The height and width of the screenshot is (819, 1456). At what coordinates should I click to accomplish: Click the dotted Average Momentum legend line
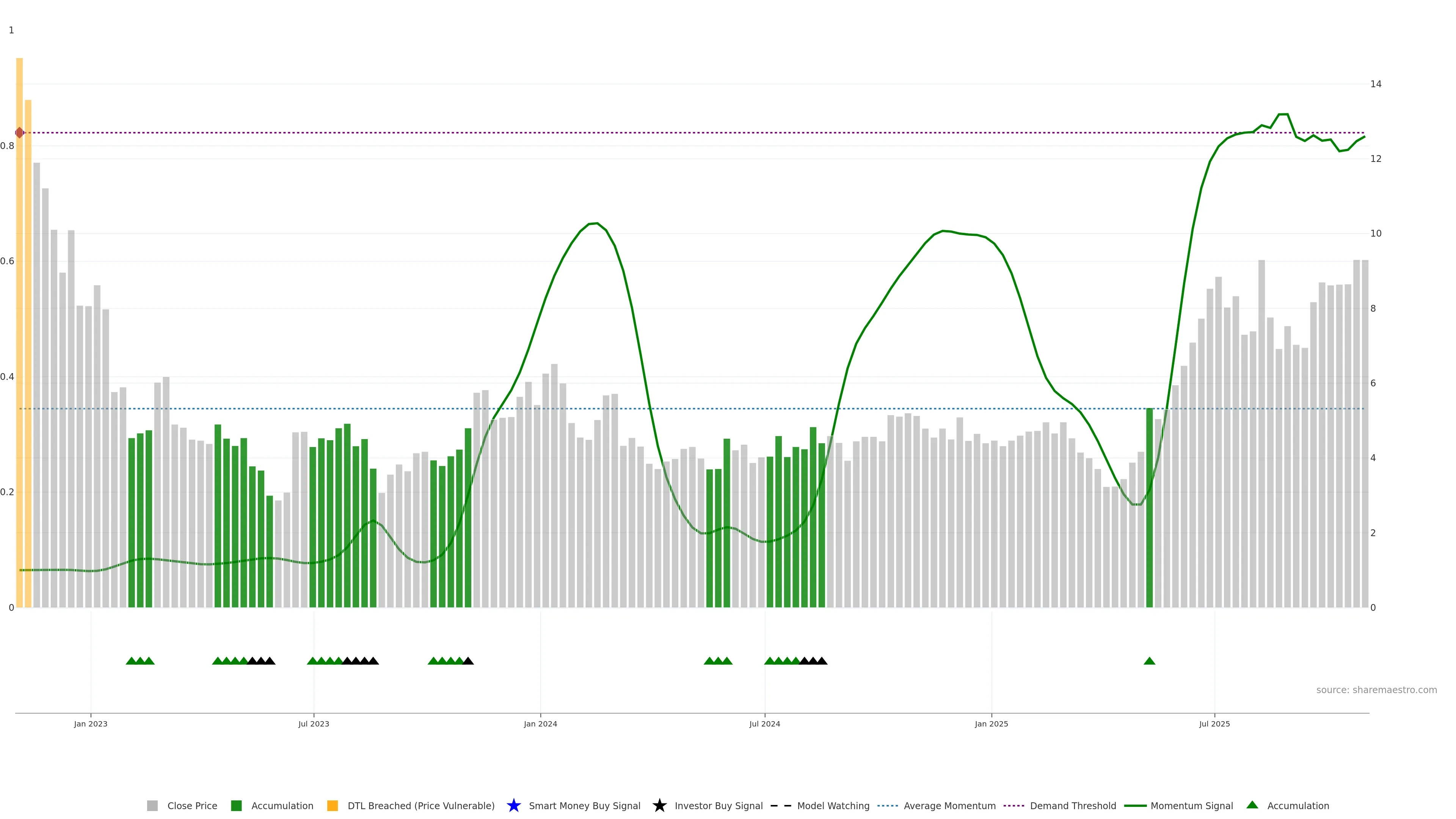pos(887,805)
